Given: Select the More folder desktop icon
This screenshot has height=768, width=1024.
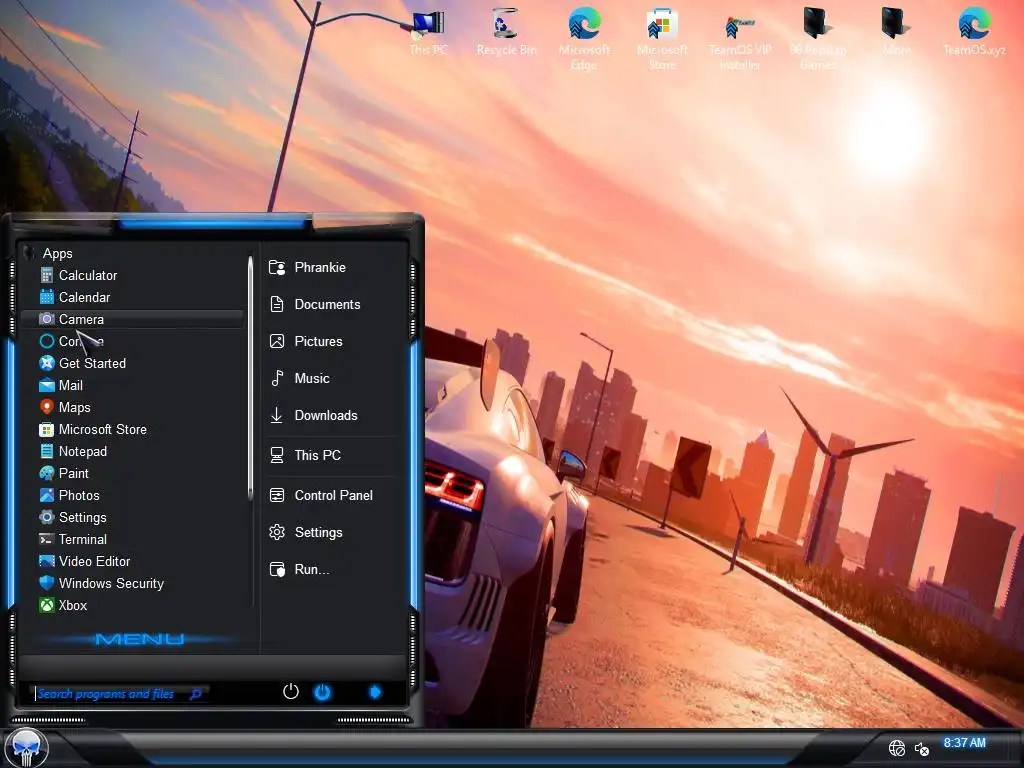Looking at the screenshot, I should (x=896, y=31).
